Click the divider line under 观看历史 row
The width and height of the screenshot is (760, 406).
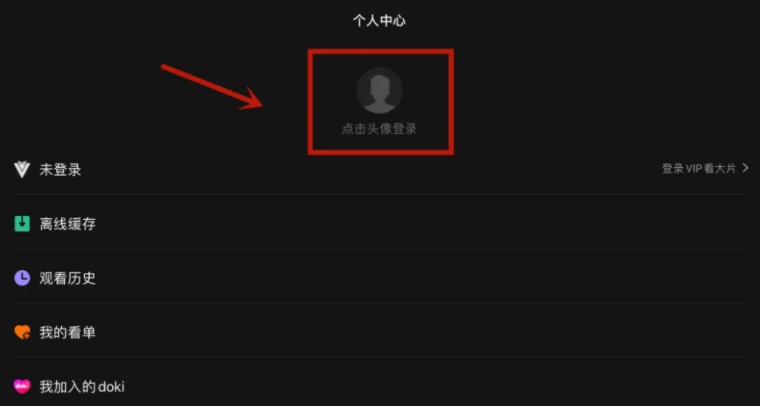380,303
